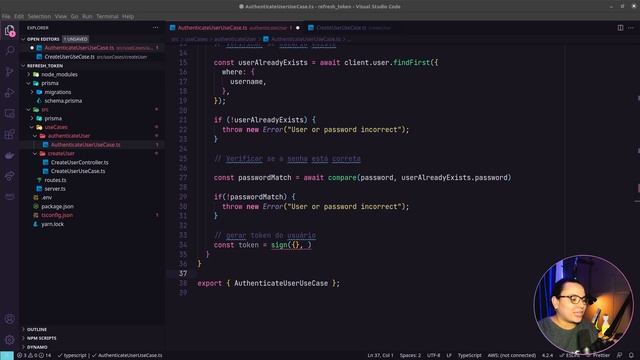The height and width of the screenshot is (360, 640).
Task: Click AWS (not connected) in status bar
Action: pos(511,356)
